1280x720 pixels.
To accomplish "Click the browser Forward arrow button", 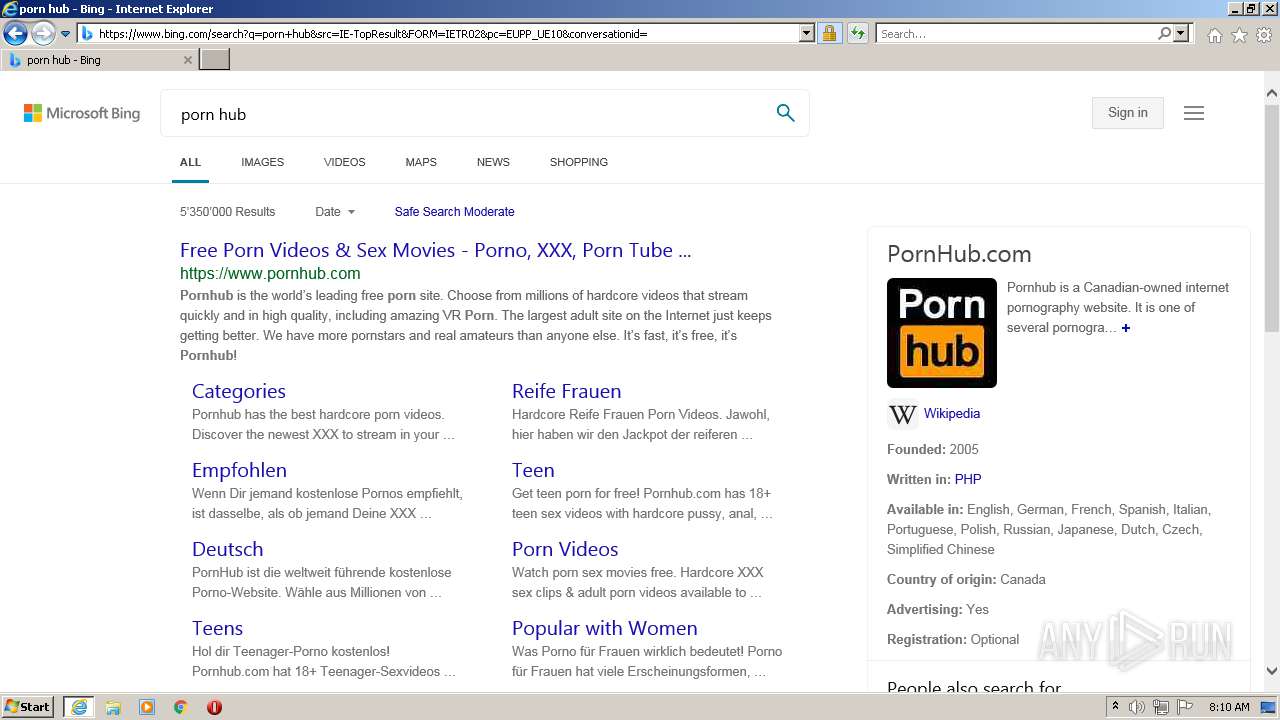I will [43, 34].
